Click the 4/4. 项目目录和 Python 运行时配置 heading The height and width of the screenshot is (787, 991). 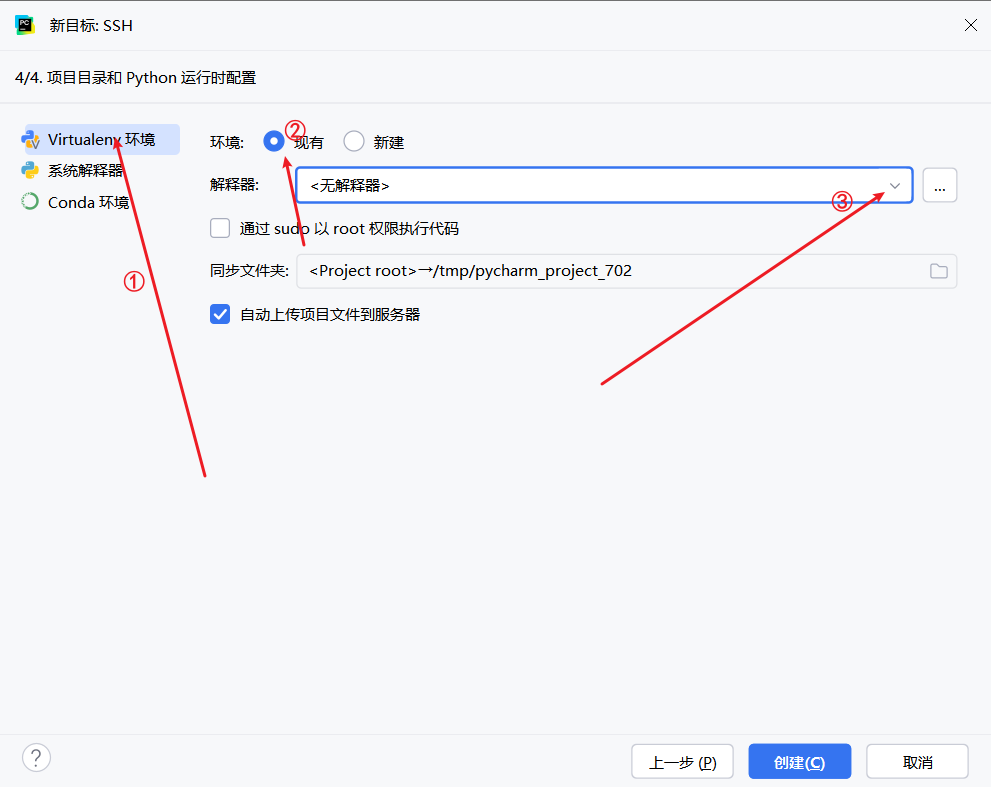pos(135,78)
